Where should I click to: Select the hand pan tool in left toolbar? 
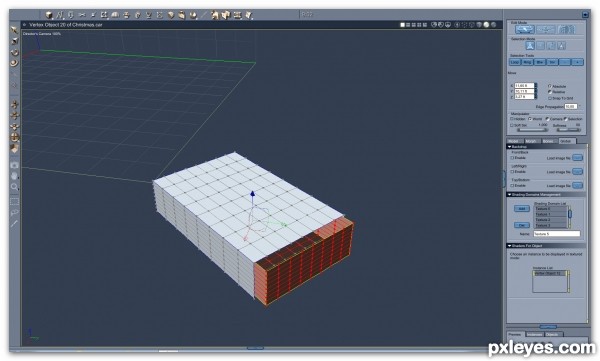(14, 176)
